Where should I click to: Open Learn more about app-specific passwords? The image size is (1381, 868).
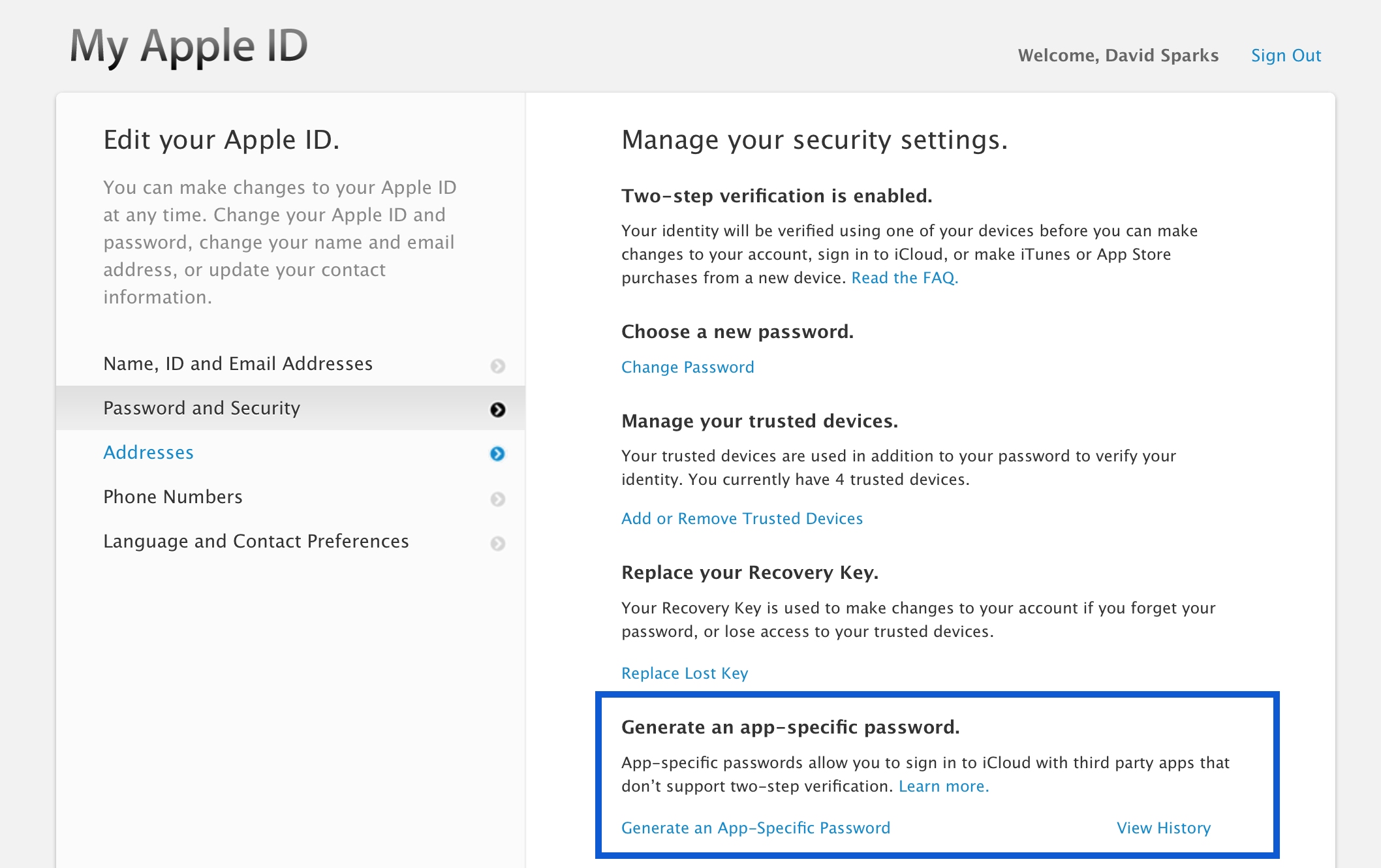click(944, 786)
